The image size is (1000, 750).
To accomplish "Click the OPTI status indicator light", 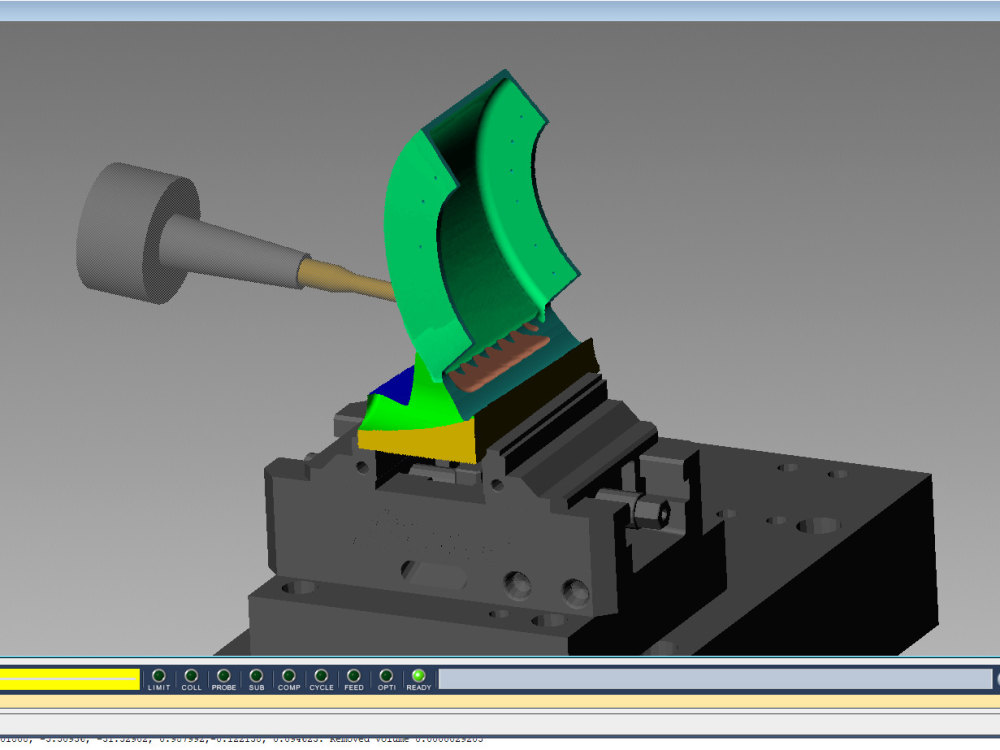I will [386, 675].
